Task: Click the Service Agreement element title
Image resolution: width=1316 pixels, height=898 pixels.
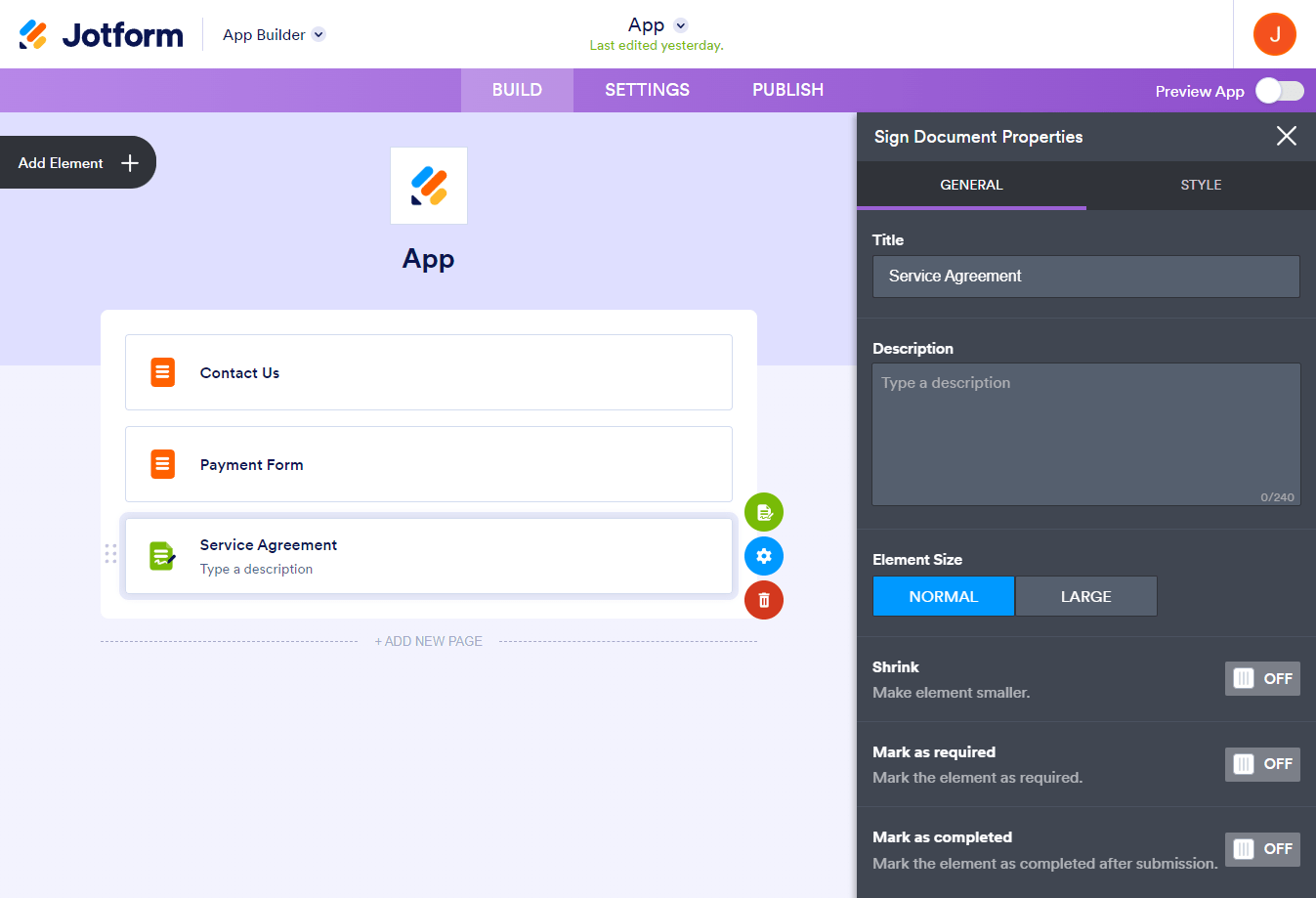Action: 269,545
